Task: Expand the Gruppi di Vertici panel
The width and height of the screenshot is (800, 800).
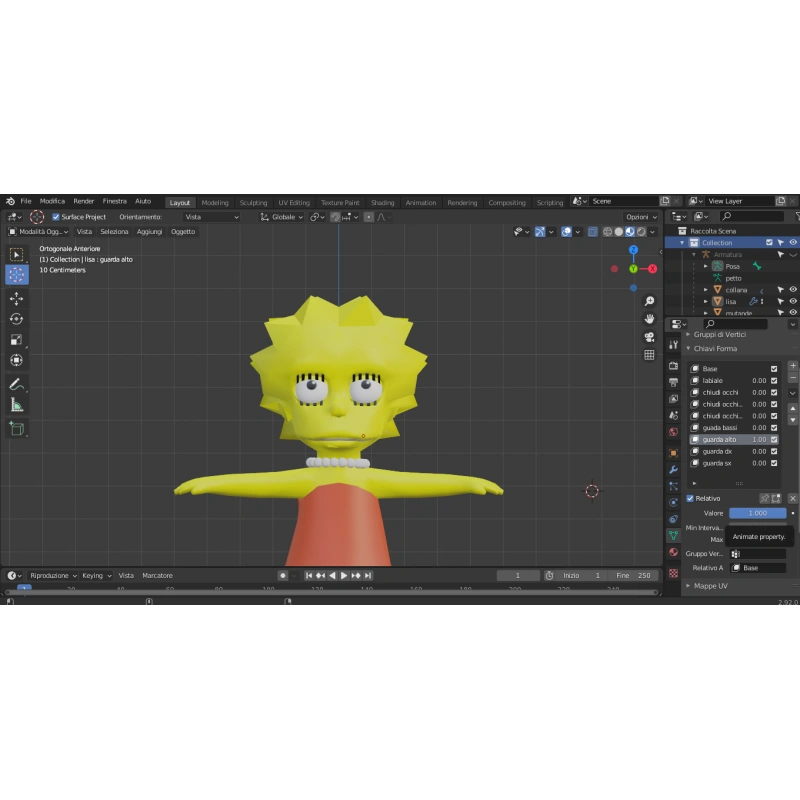Action: (720, 335)
